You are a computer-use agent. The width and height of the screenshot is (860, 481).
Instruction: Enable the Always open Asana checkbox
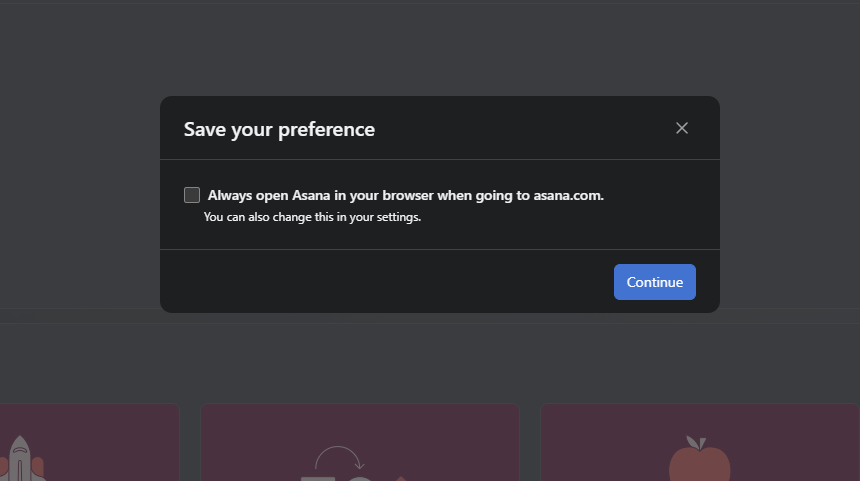pyautogui.click(x=192, y=195)
